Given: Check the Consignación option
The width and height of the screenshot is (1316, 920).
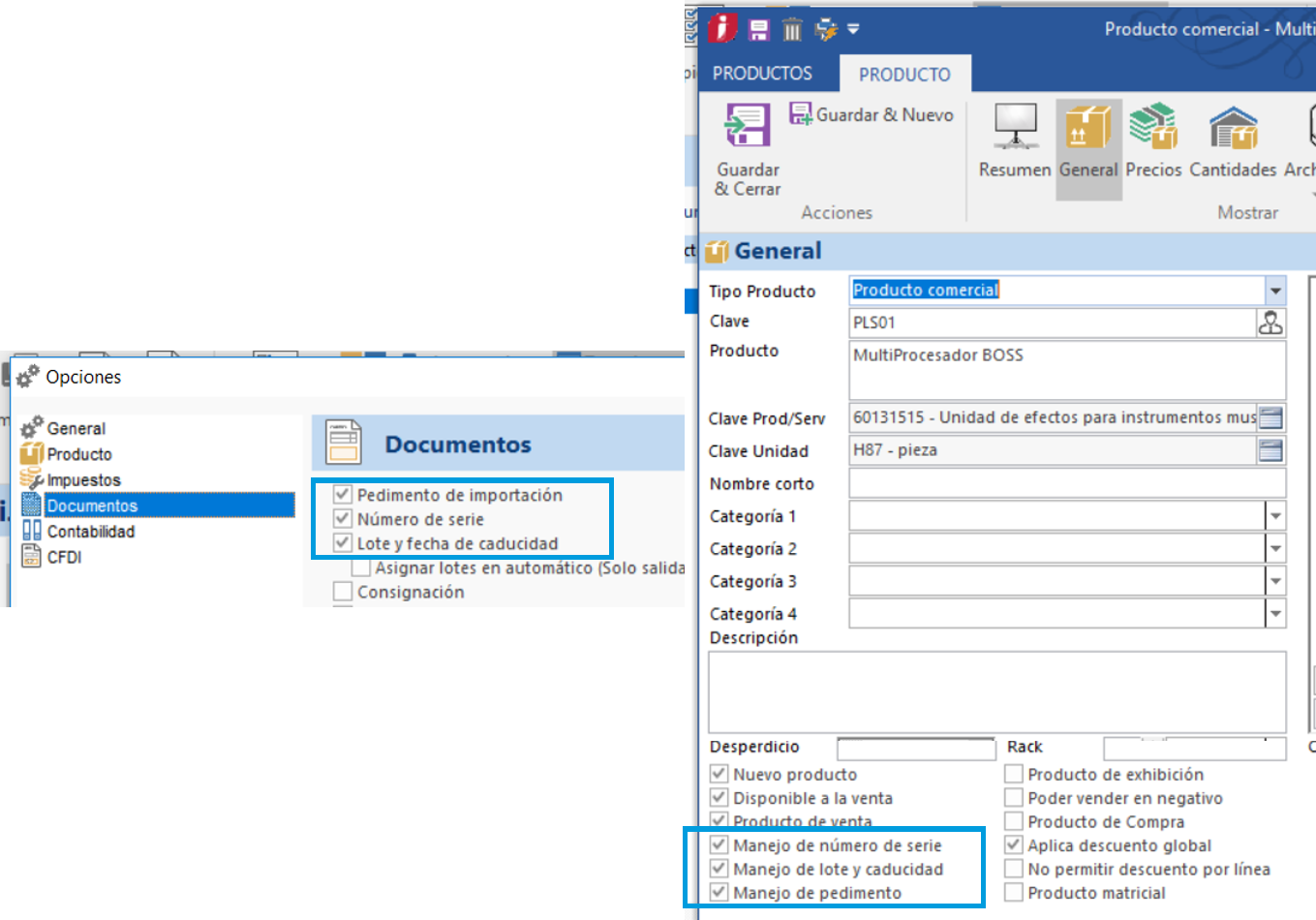Looking at the screenshot, I should [343, 592].
